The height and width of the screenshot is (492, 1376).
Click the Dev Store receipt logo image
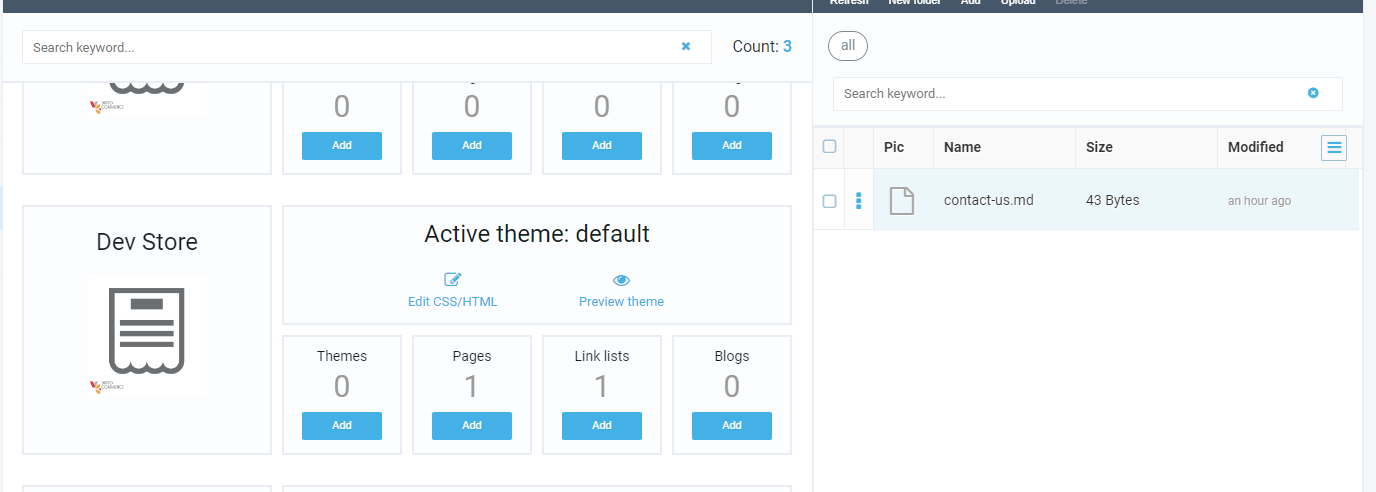click(147, 335)
